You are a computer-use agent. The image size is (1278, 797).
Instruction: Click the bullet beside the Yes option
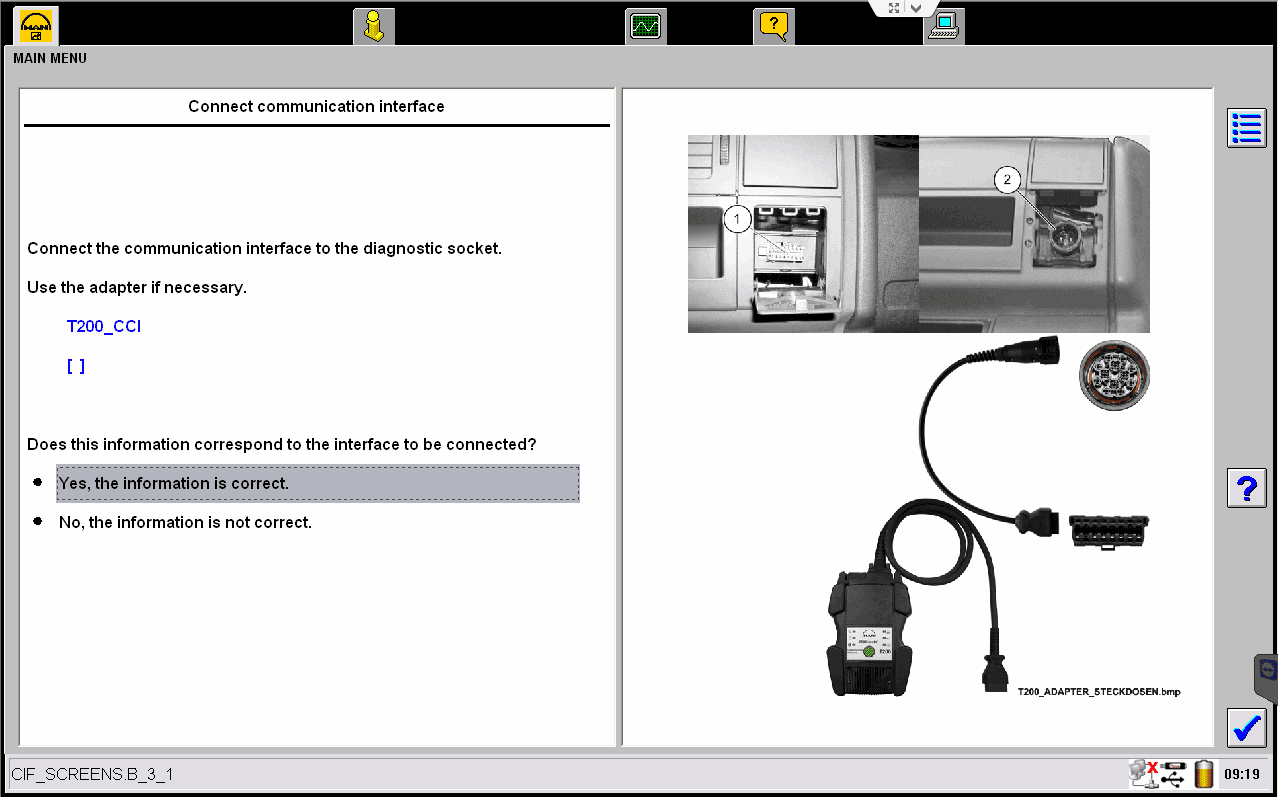pyautogui.click(x=38, y=482)
